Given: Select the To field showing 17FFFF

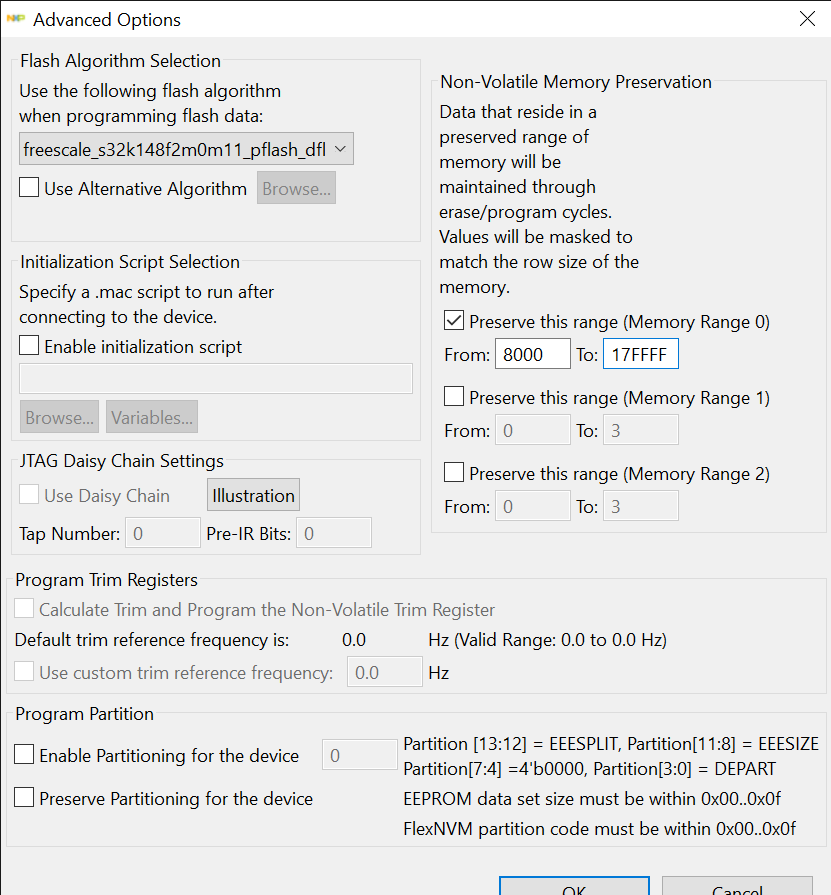Looking at the screenshot, I should click(x=640, y=354).
